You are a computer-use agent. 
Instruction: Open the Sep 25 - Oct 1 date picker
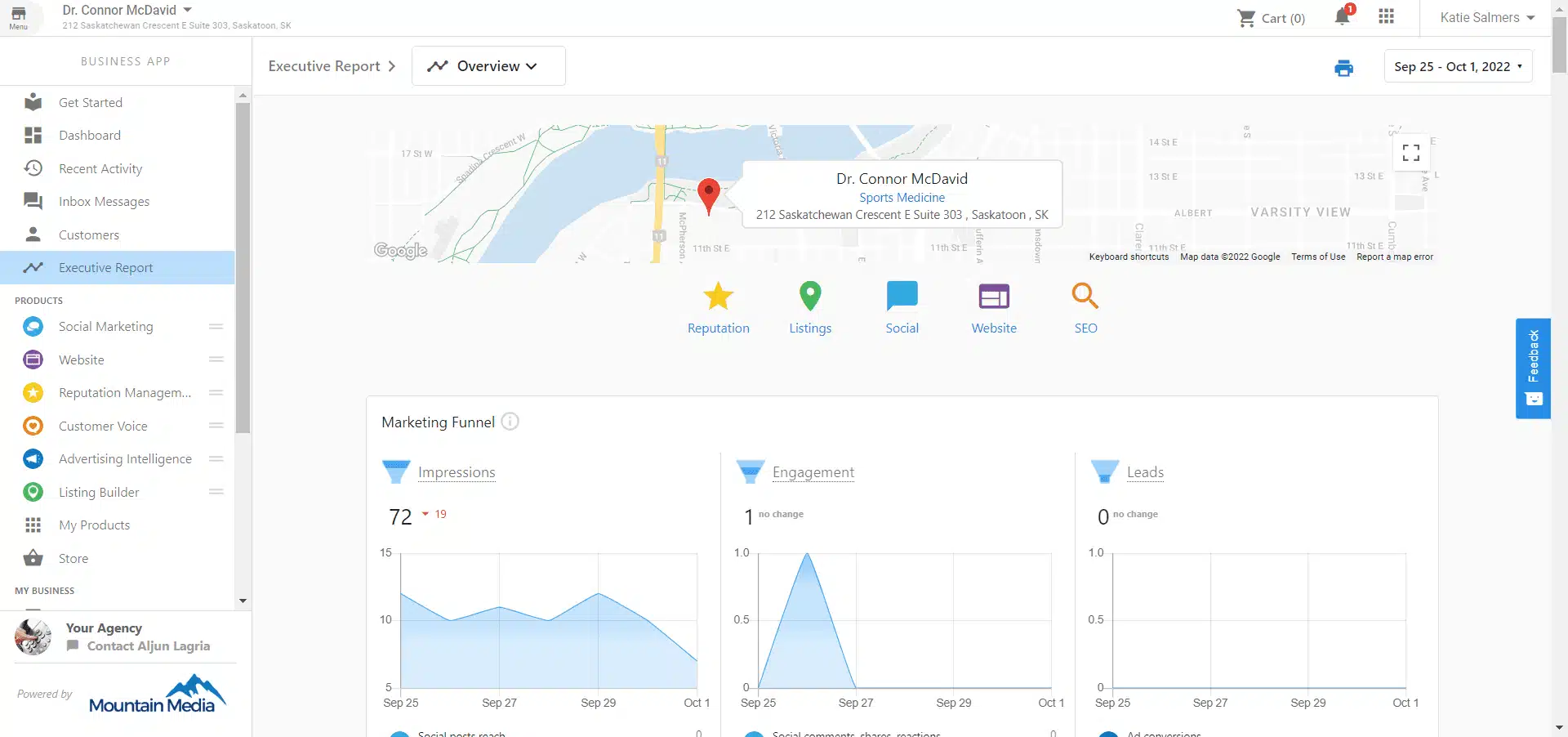(1457, 66)
